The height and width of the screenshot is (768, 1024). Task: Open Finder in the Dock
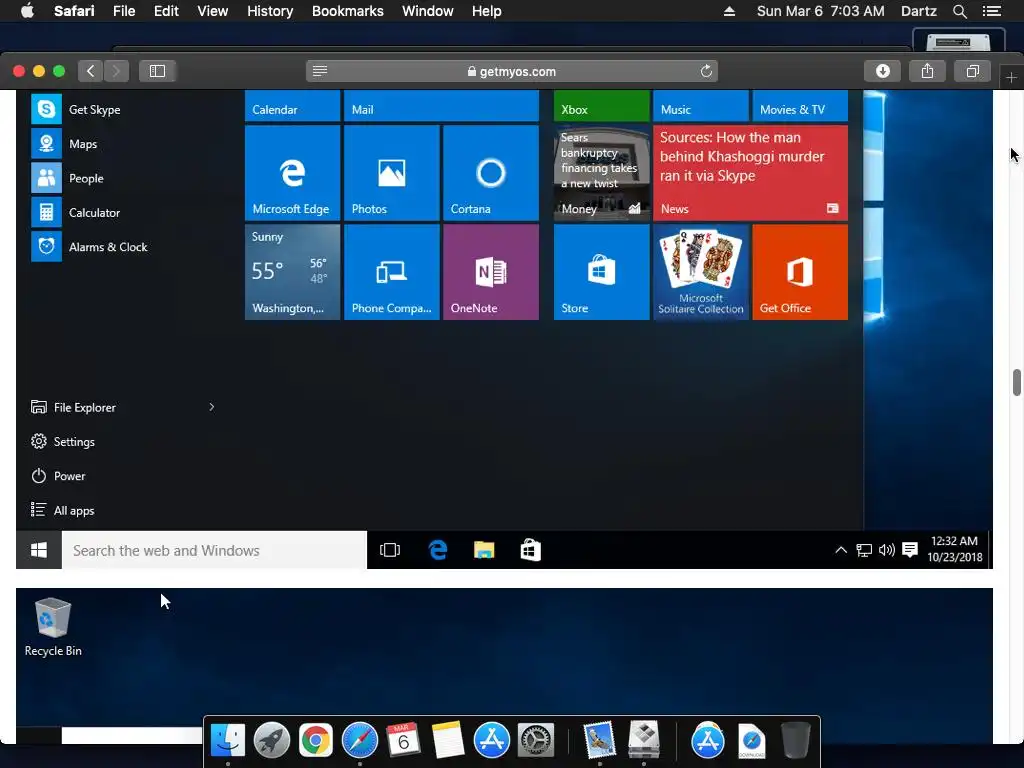tap(227, 740)
